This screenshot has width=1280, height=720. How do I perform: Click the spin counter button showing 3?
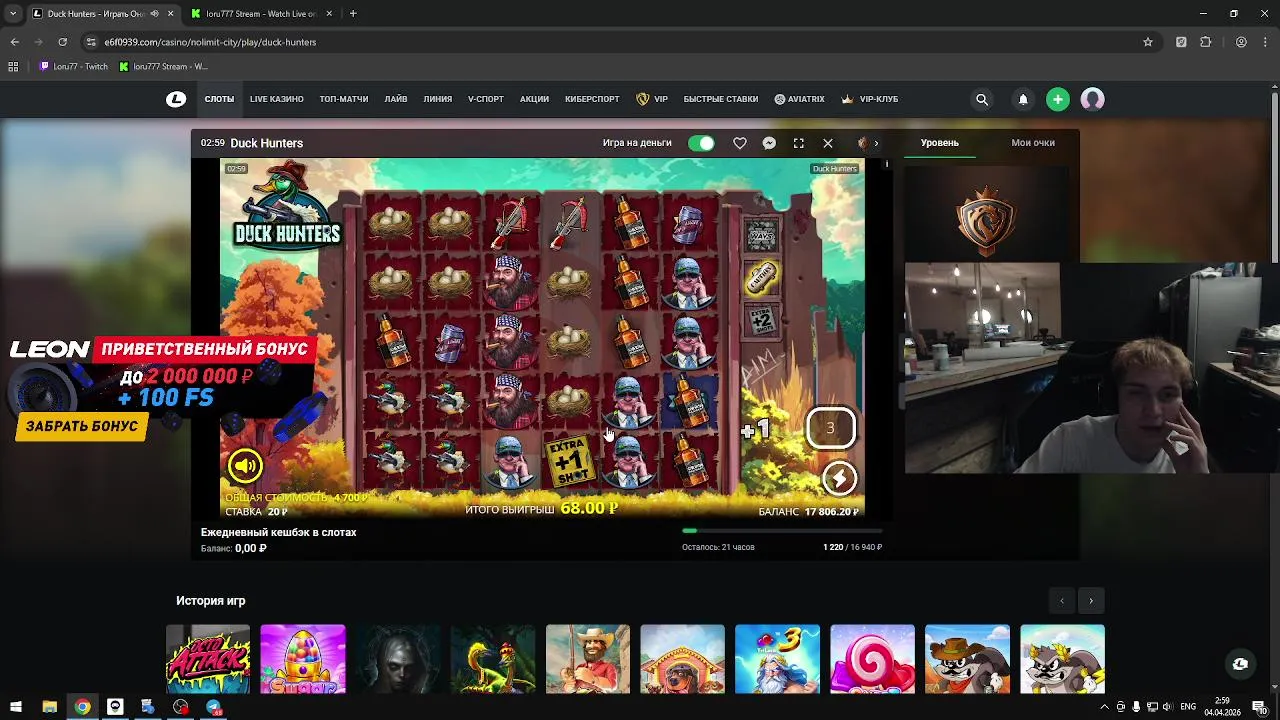830,428
